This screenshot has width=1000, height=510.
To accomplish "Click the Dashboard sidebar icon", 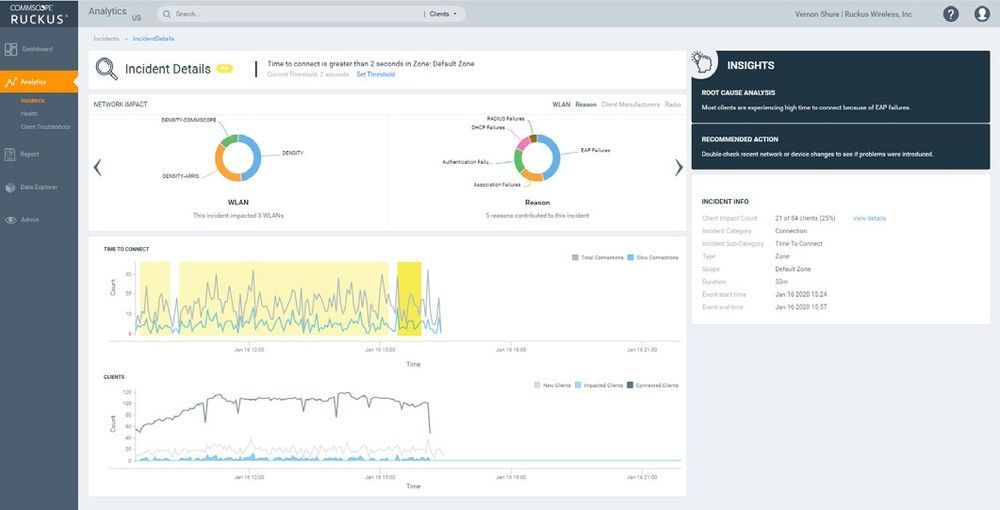I will pyautogui.click(x=11, y=49).
